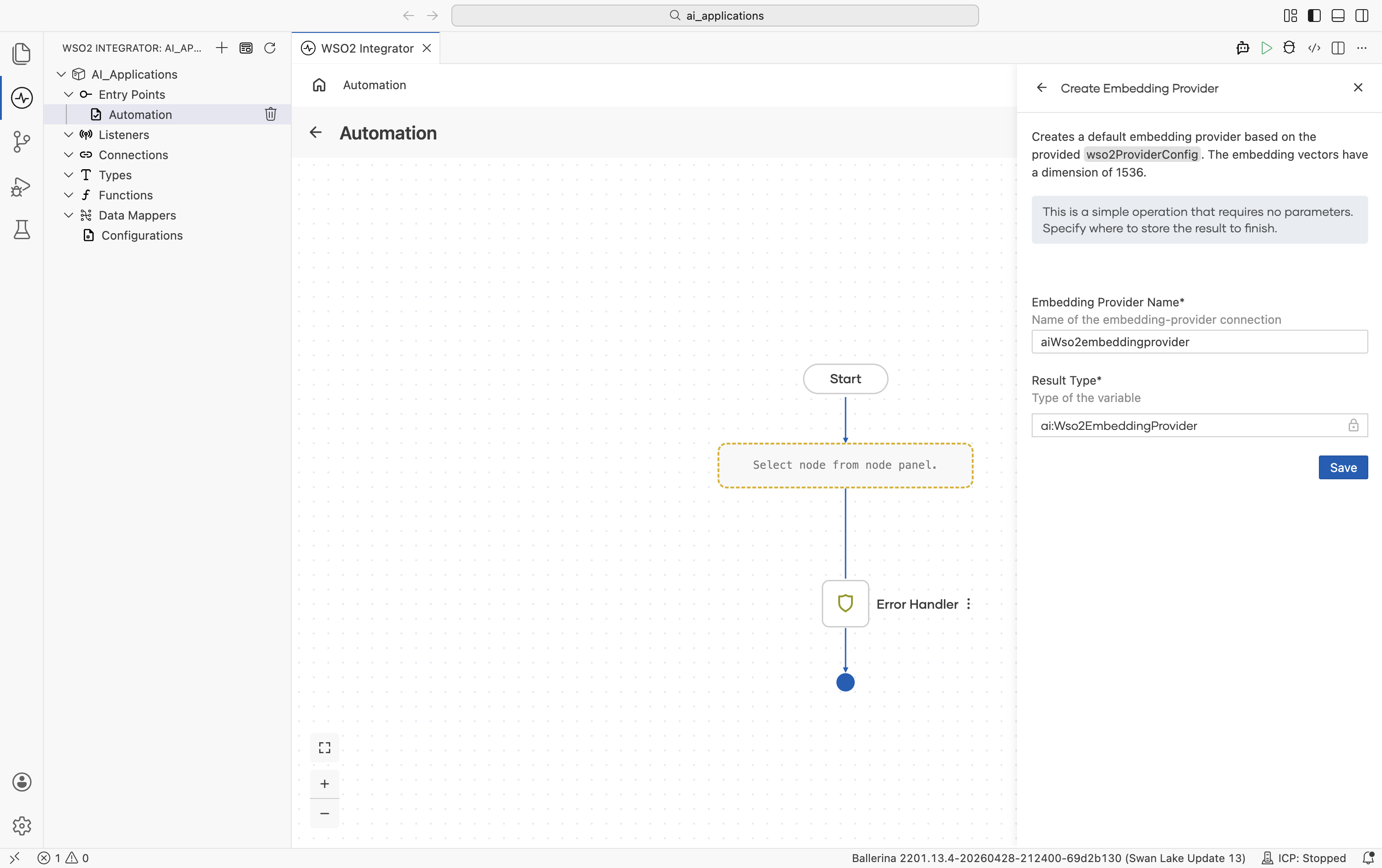The width and height of the screenshot is (1382, 868).
Task: Collapse the Entry Points section
Action: [x=68, y=94]
